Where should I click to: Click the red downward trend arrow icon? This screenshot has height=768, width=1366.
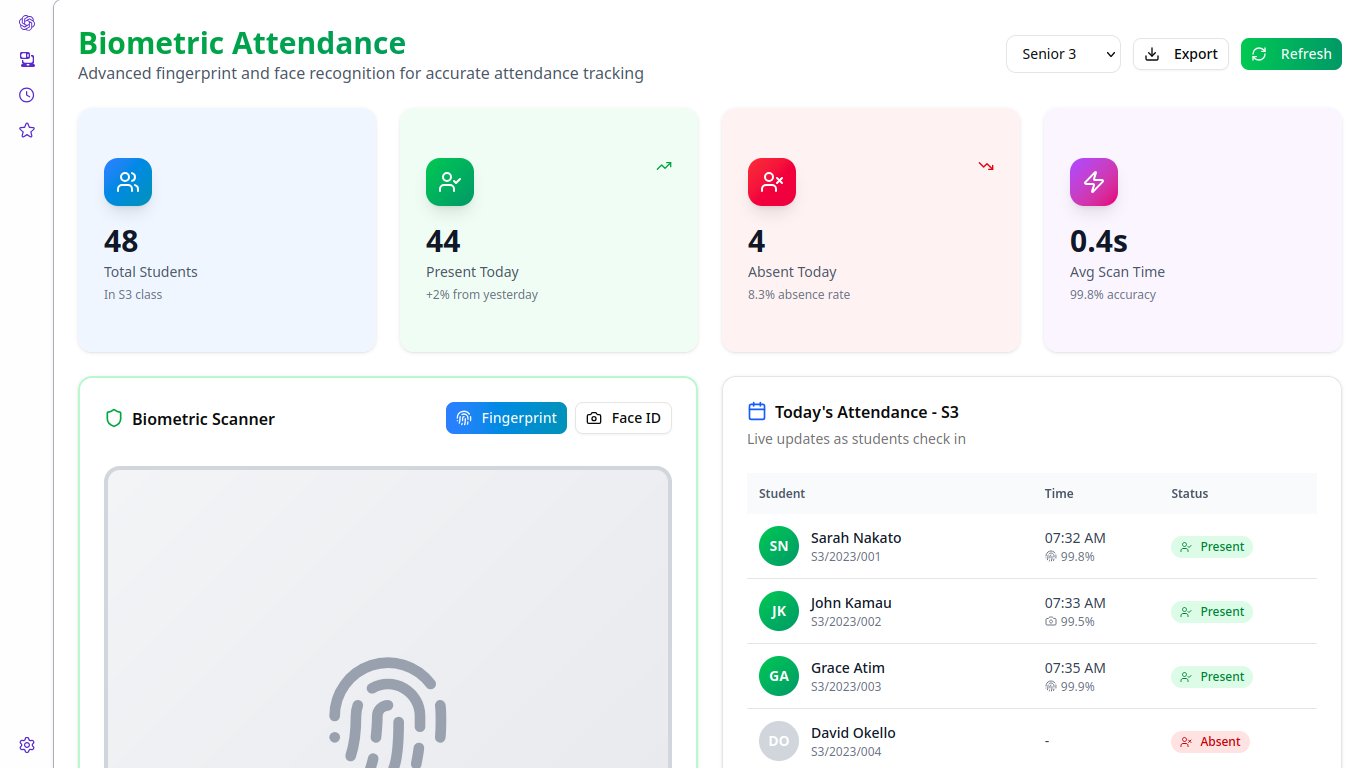click(986, 166)
